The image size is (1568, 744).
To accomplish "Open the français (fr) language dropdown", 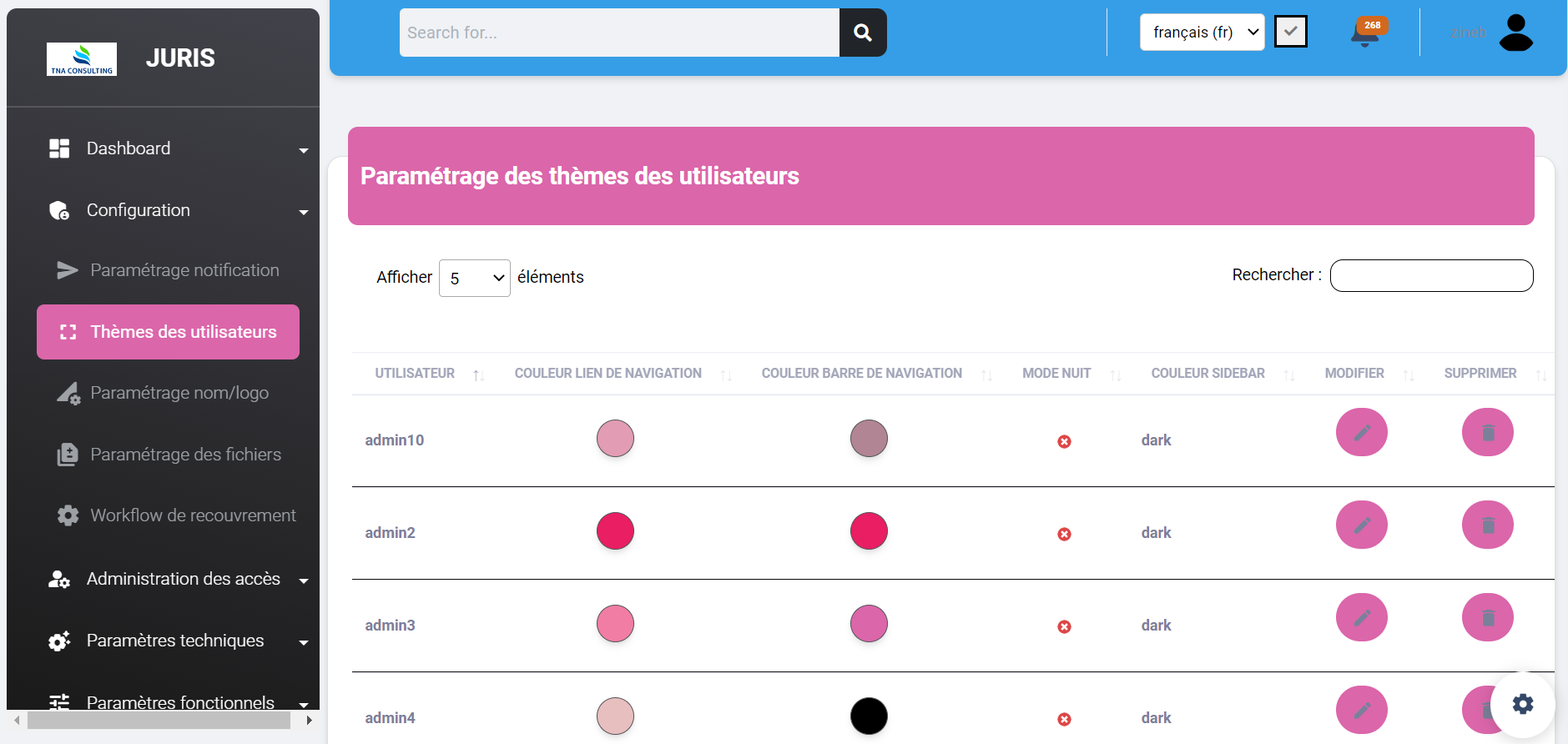I will pos(1202,33).
